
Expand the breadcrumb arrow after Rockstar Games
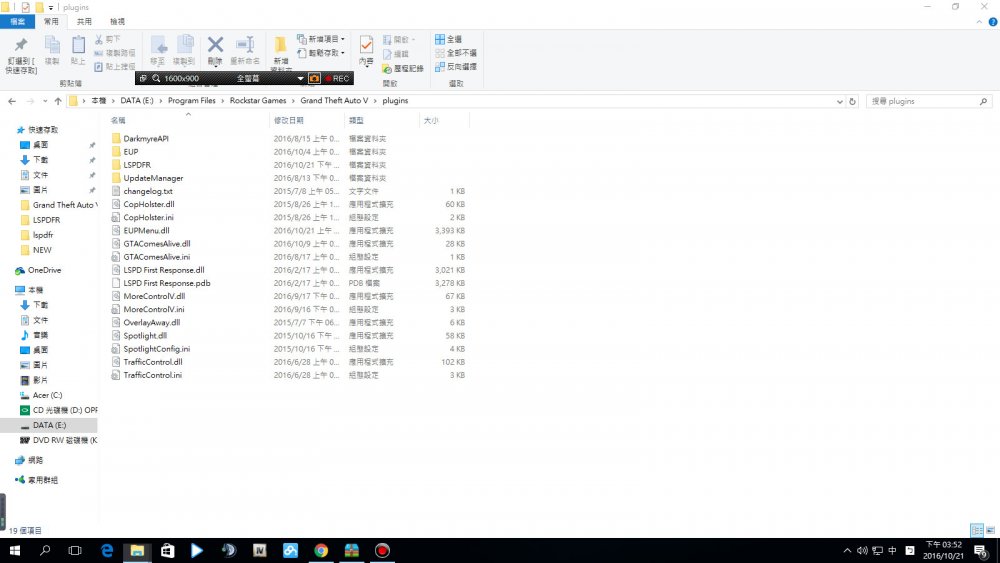point(293,101)
